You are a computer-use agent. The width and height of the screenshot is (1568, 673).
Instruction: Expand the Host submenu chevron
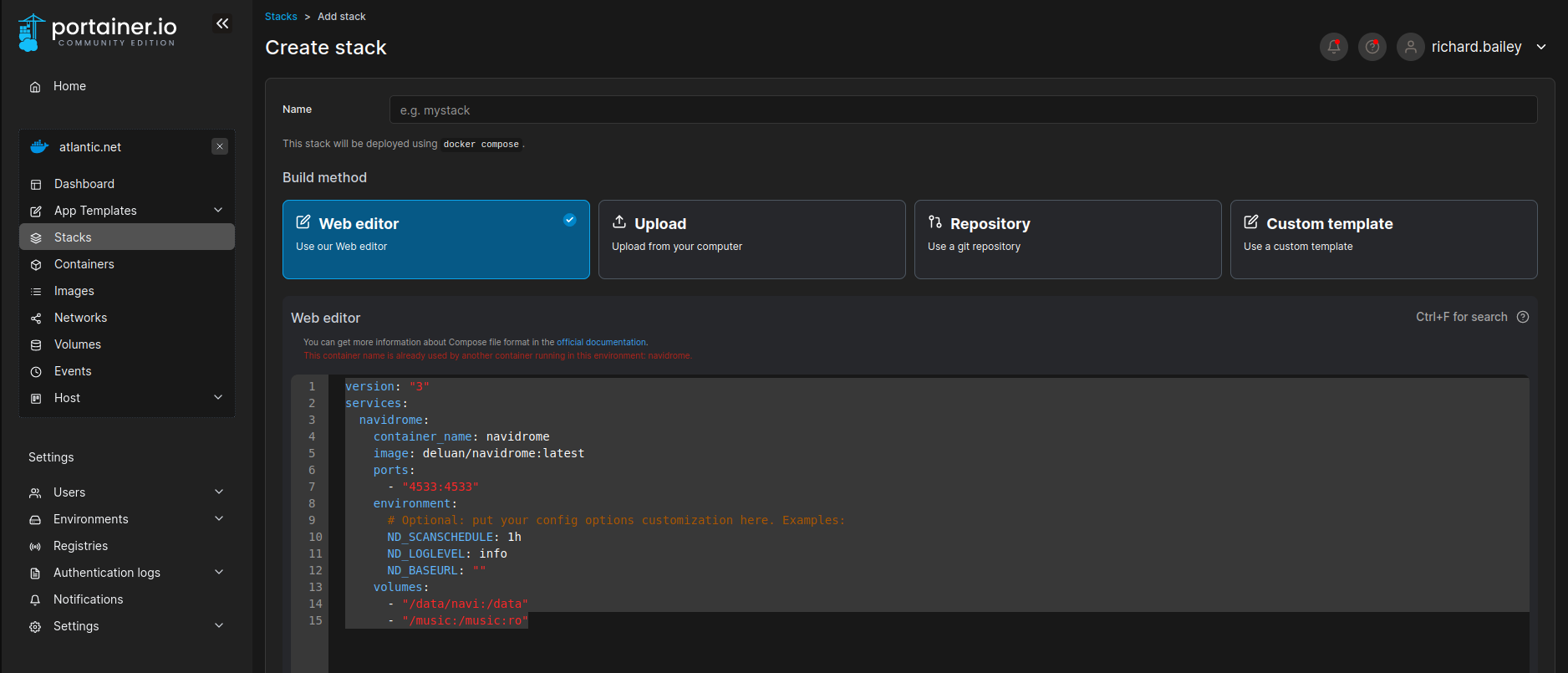click(x=218, y=397)
